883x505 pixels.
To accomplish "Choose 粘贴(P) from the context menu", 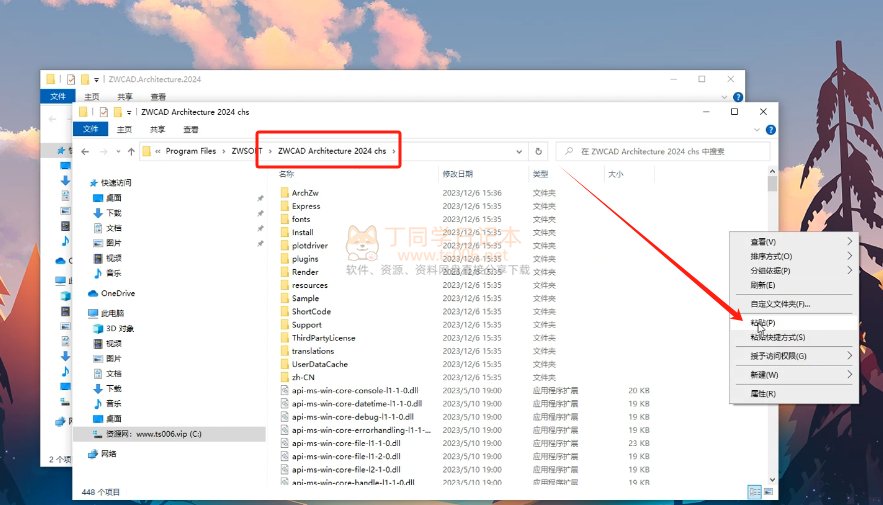I will [x=763, y=323].
